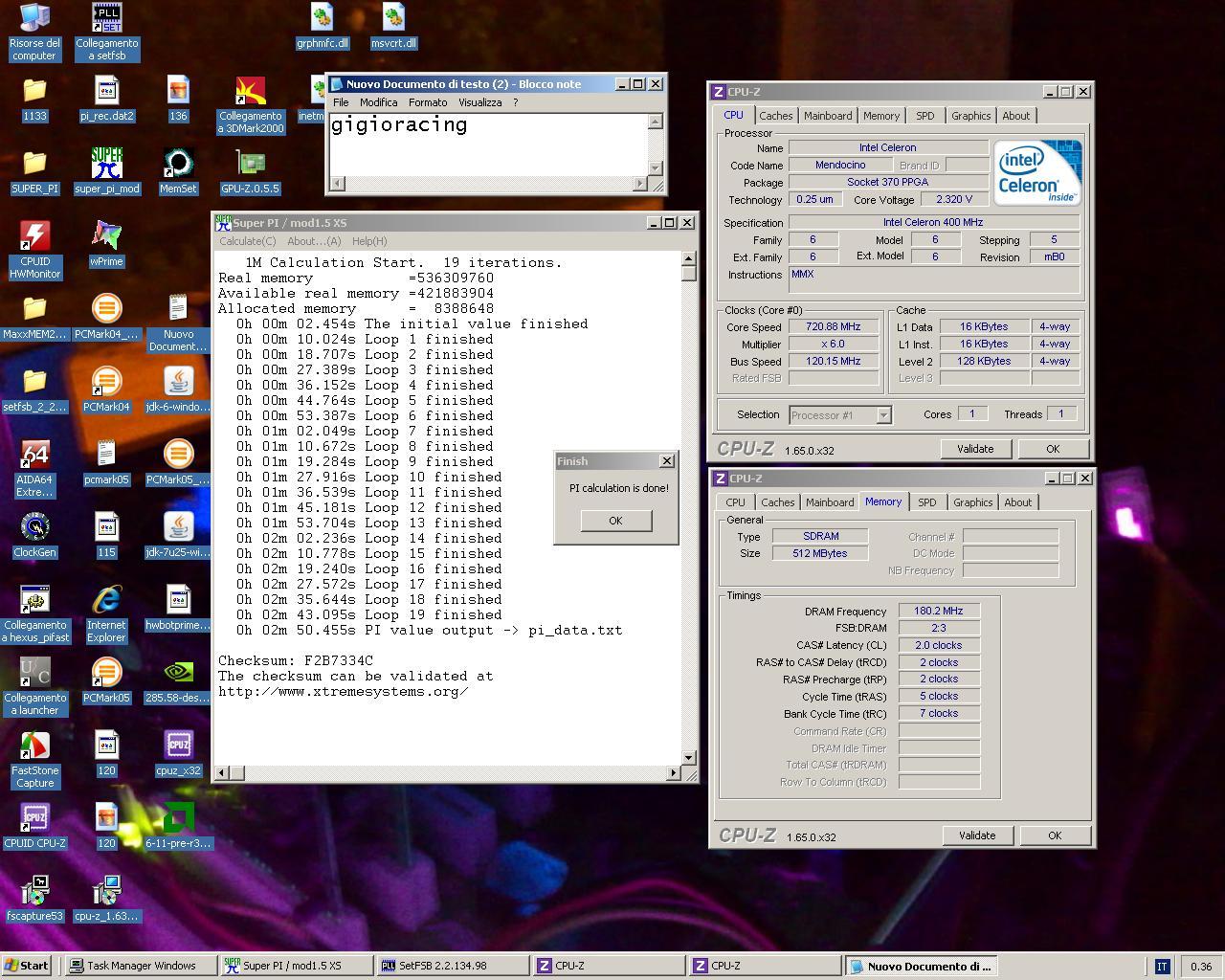Open pi_rec.dat2 file icon

pos(106,100)
